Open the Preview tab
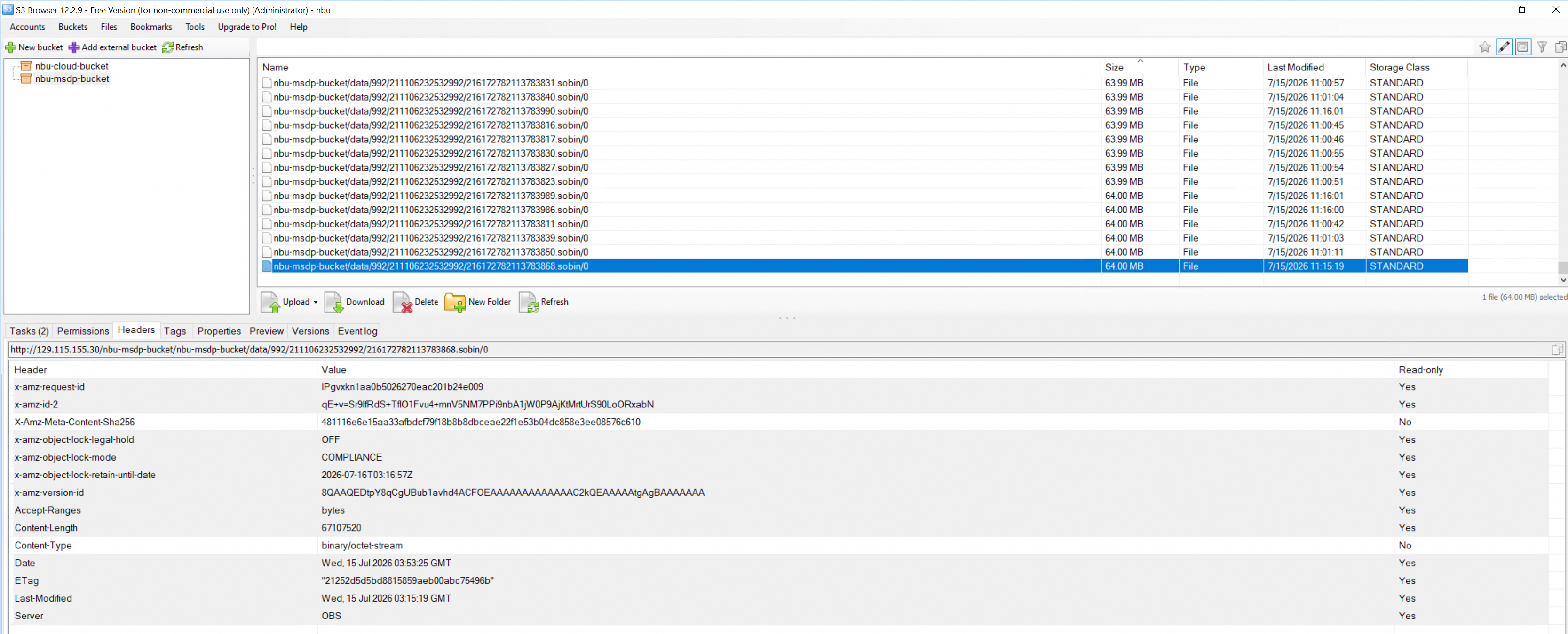The width and height of the screenshot is (1568, 634). click(x=267, y=331)
